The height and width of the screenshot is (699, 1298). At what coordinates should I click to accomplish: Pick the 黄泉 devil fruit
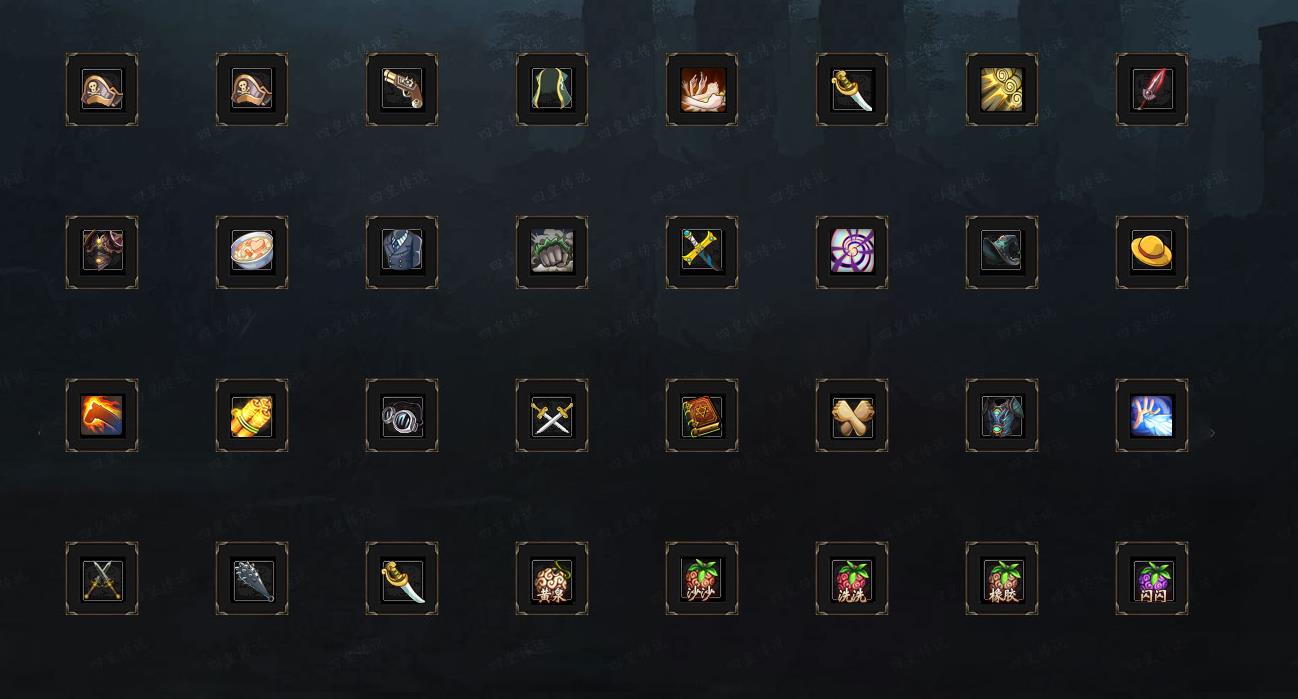point(552,578)
